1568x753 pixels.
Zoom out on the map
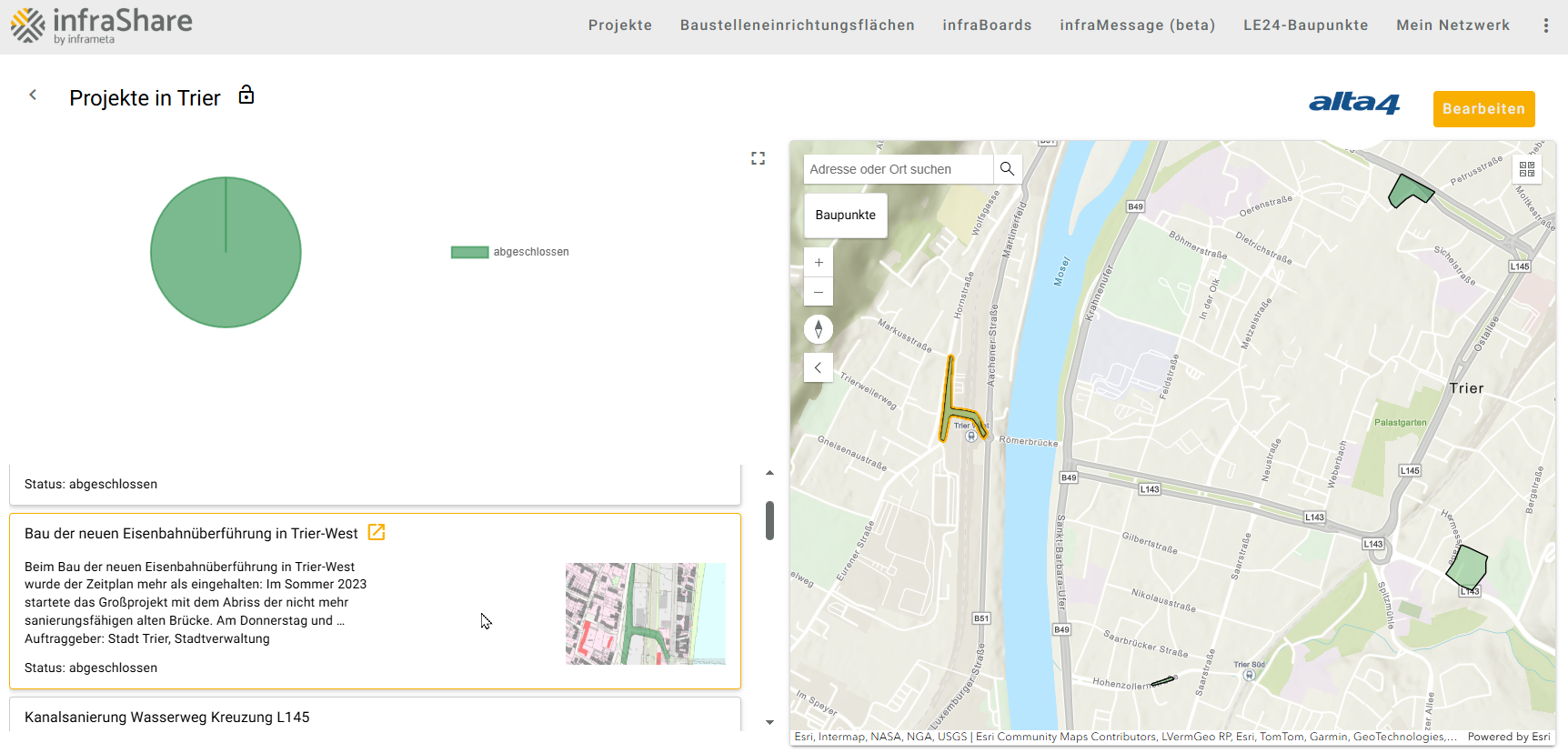[x=819, y=292]
